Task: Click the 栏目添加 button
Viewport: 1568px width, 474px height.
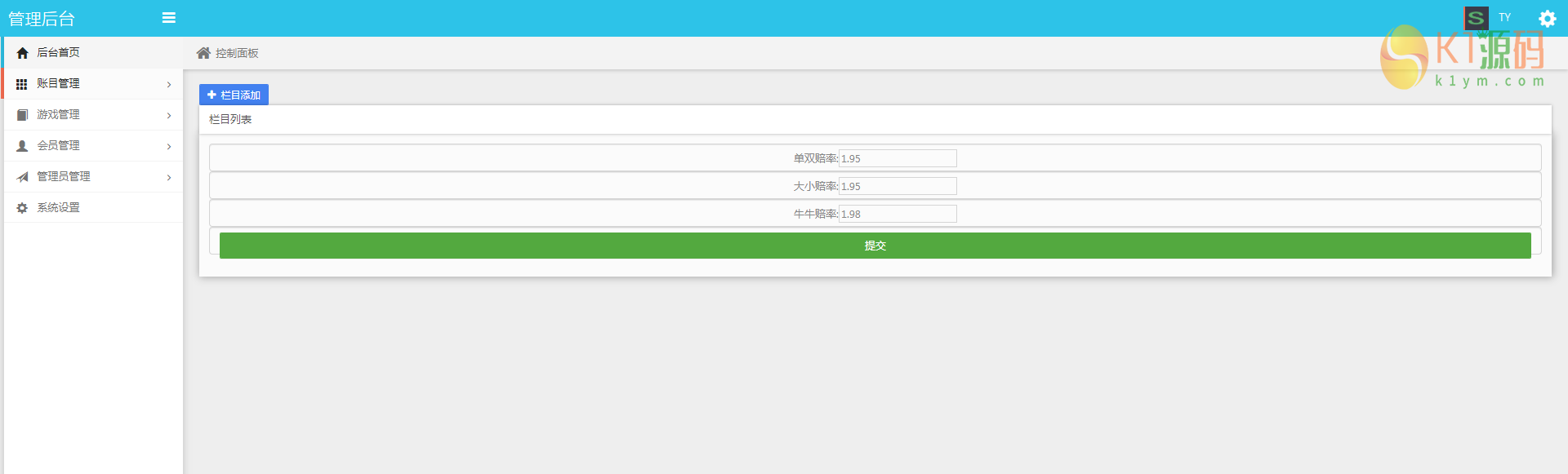Action: pyautogui.click(x=234, y=95)
